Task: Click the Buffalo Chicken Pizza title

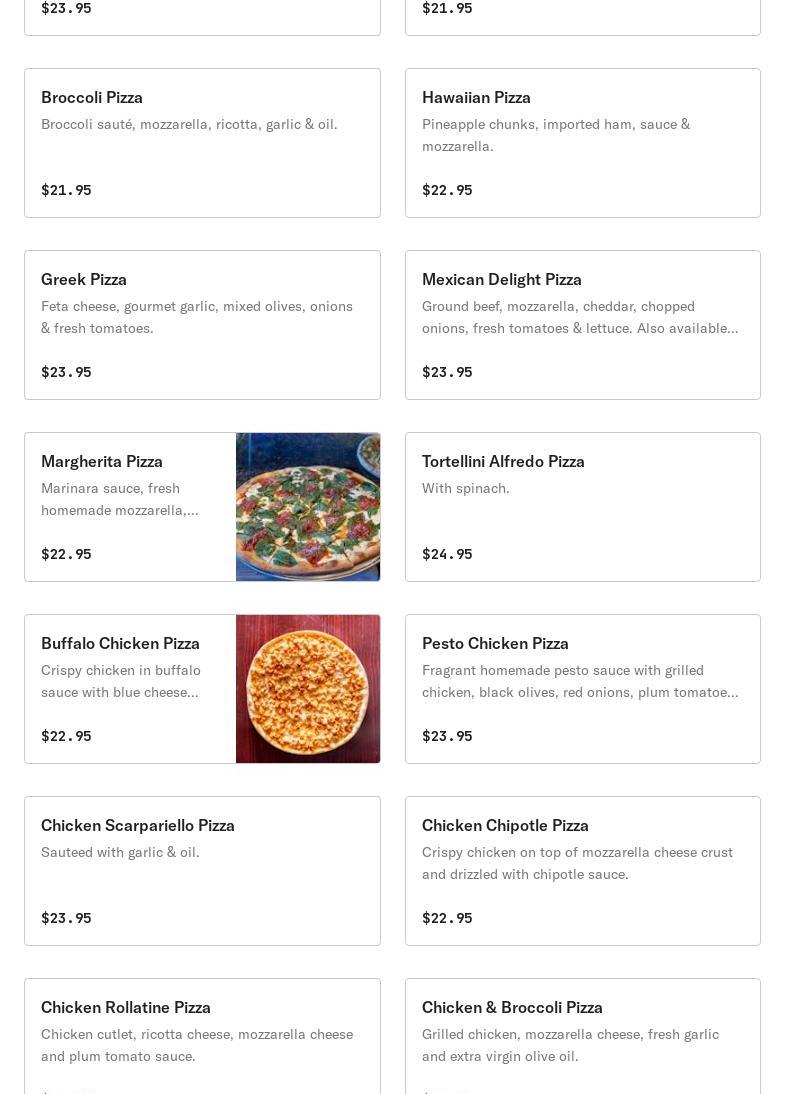Action: [x=120, y=643]
